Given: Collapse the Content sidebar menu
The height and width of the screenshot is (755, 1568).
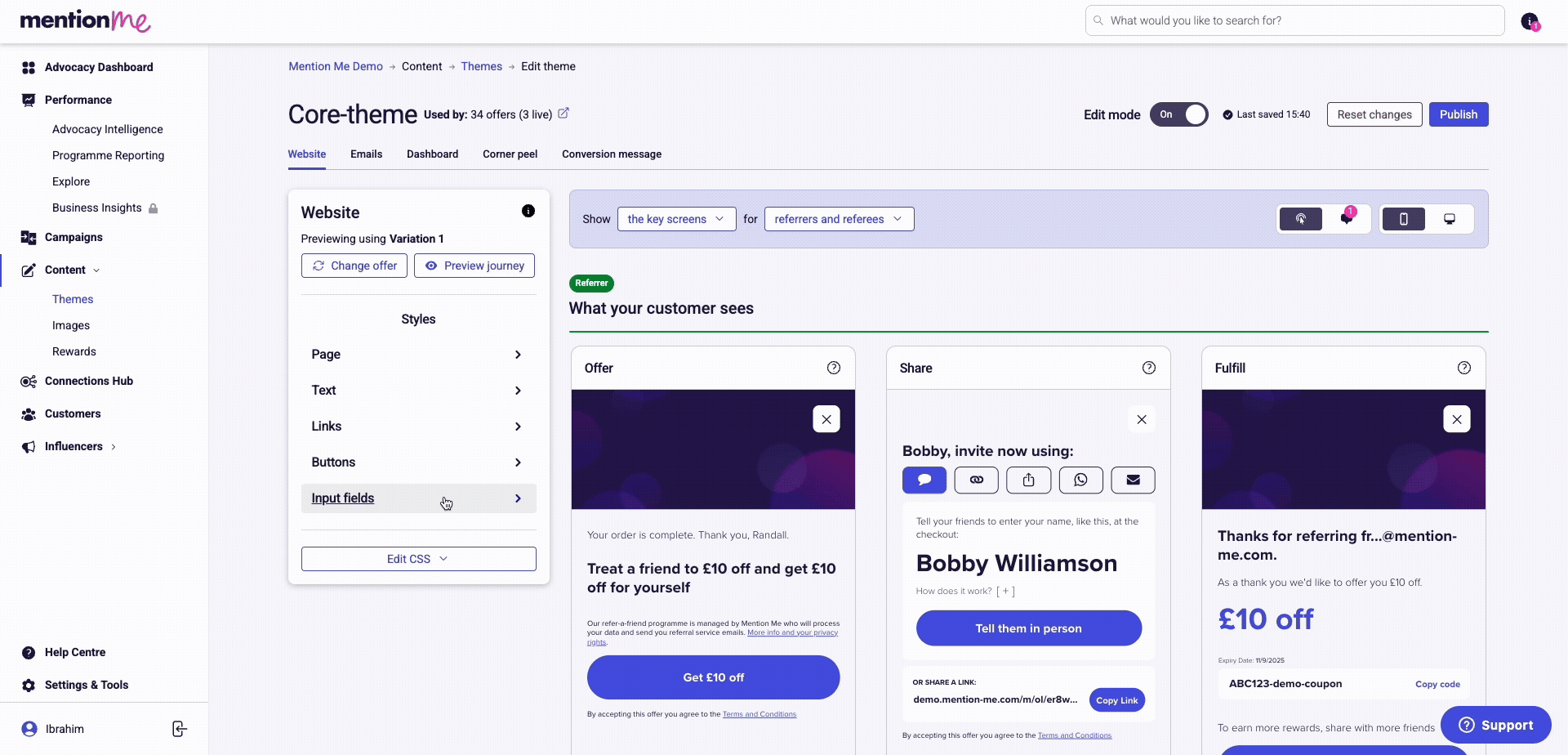Looking at the screenshot, I should (96, 270).
